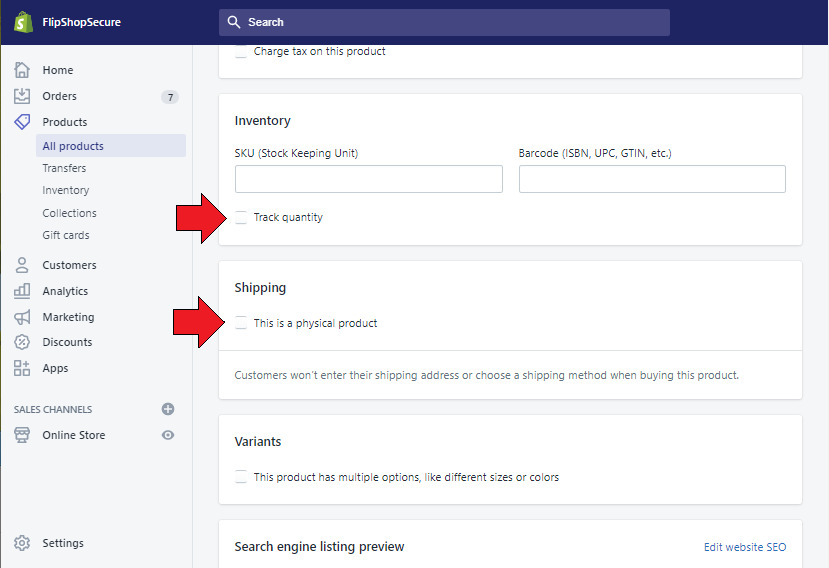Tick the multiple options variants checkbox
This screenshot has width=829, height=568.
241,477
